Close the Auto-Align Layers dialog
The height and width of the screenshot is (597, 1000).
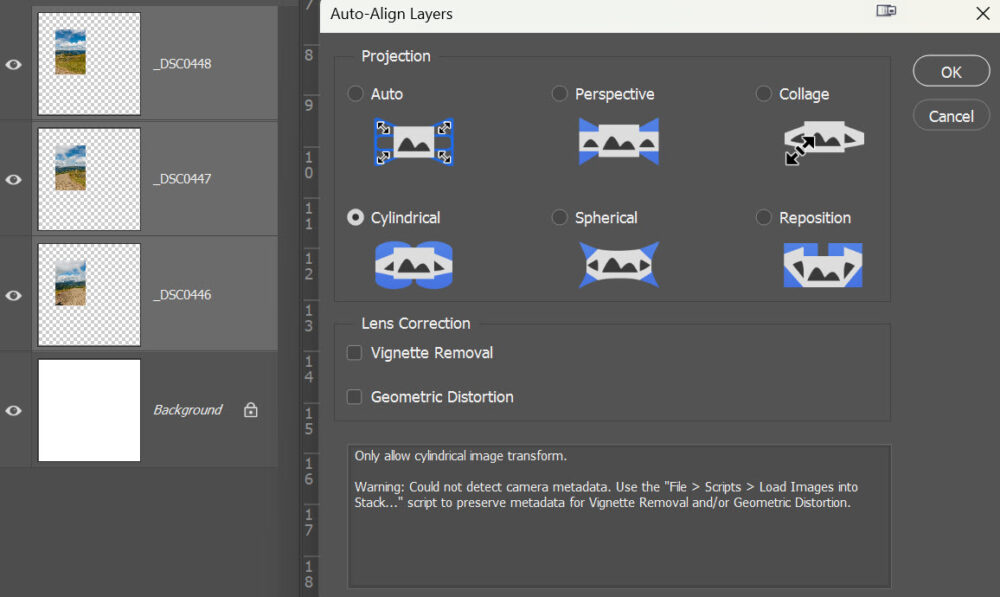pyautogui.click(x=981, y=13)
